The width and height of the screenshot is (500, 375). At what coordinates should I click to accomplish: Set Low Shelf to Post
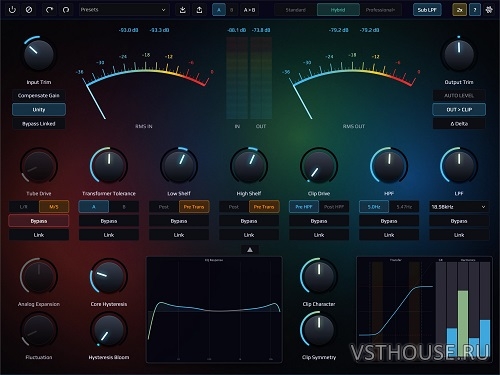(164, 207)
